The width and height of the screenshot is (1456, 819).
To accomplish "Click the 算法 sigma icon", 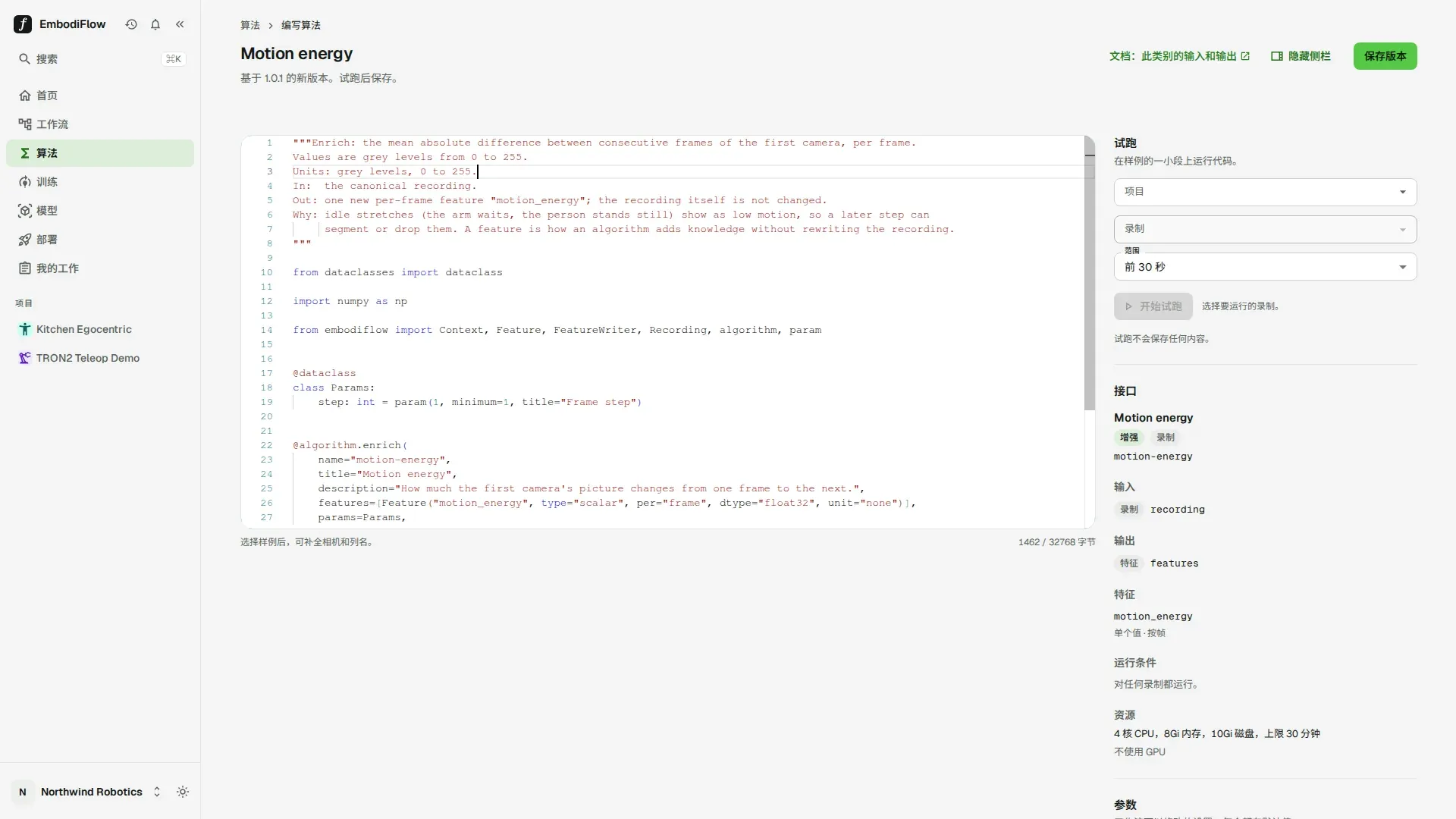I will (25, 153).
